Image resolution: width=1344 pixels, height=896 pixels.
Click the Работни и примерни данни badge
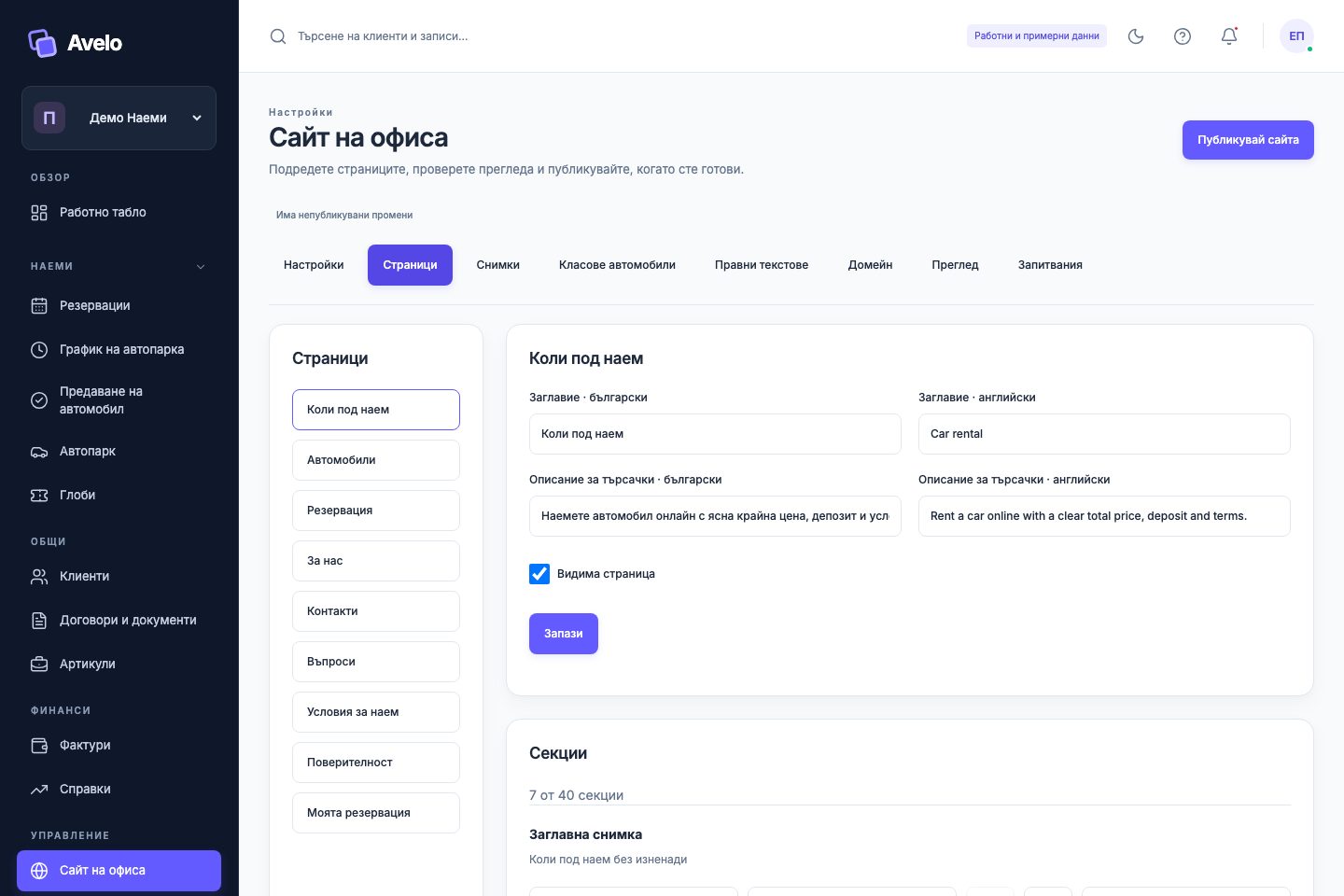1037,36
